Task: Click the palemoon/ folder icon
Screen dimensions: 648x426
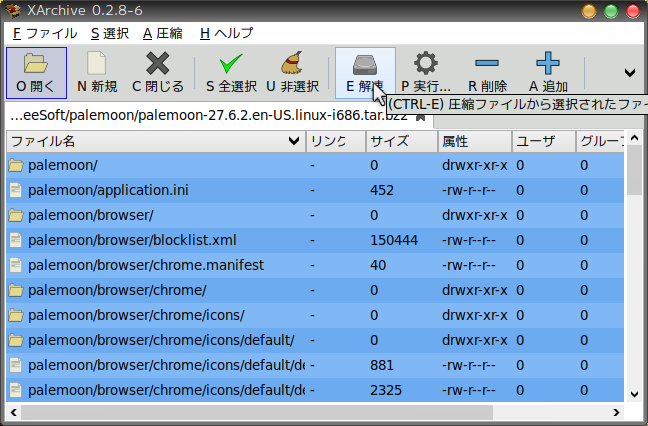Action: coord(16,165)
